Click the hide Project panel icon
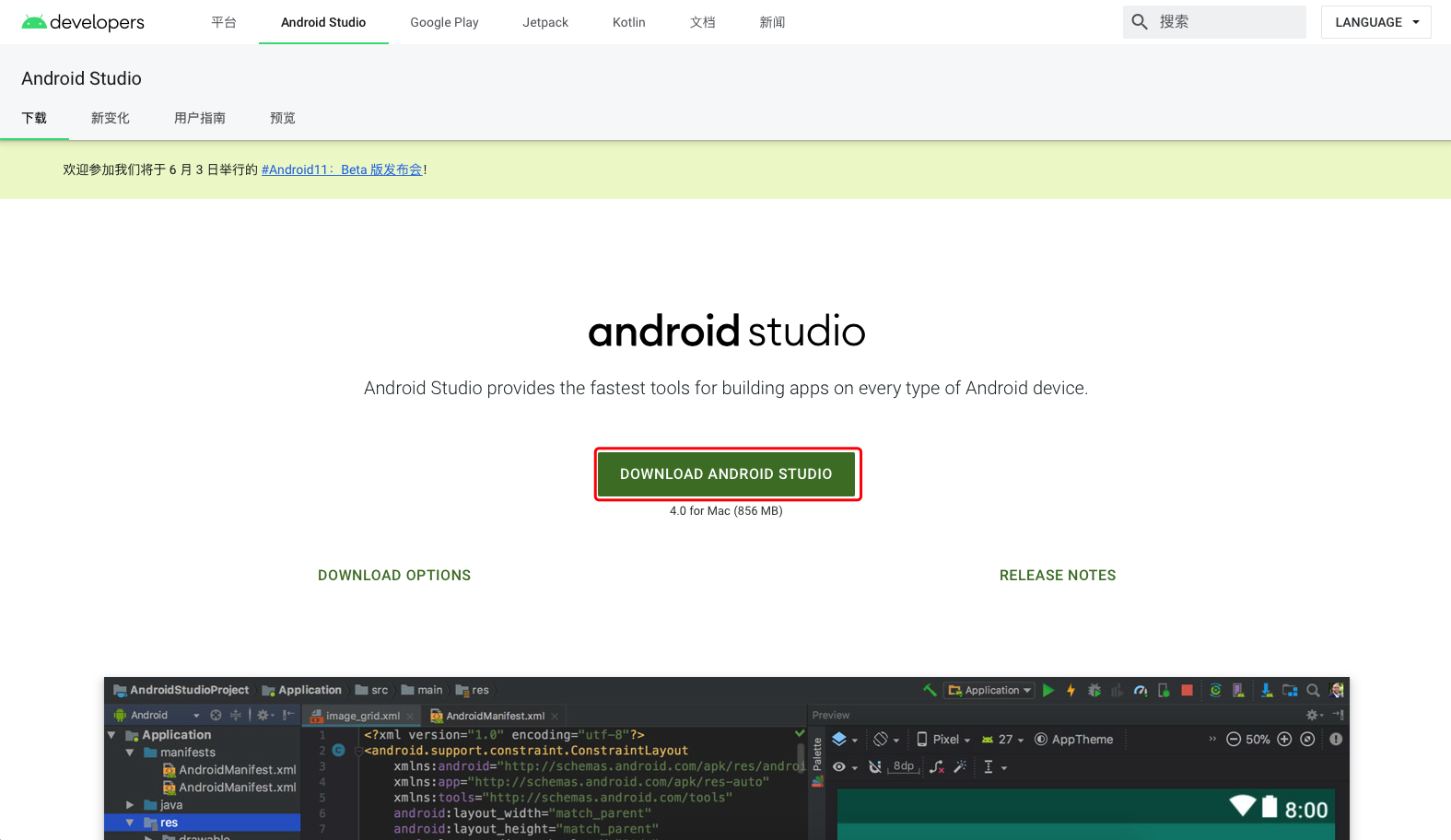Screen dimensions: 1451x840 [x=288, y=715]
